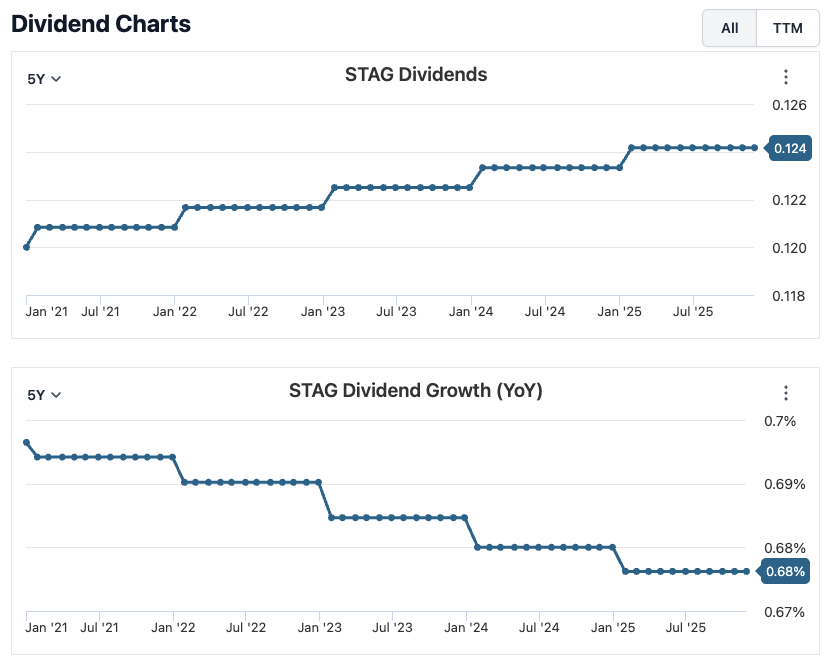The image size is (831, 662).
Task: Click the STAG Dividends chart title
Action: [416, 75]
